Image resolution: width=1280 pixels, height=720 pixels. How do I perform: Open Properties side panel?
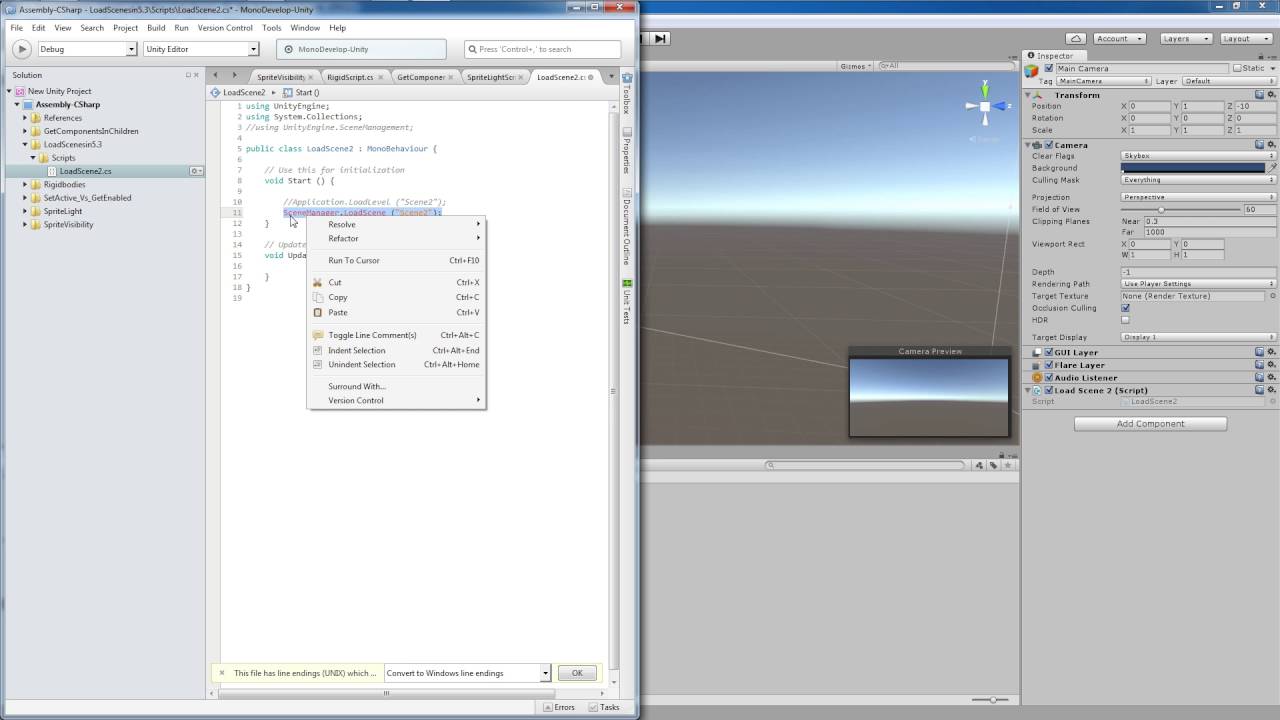627,151
